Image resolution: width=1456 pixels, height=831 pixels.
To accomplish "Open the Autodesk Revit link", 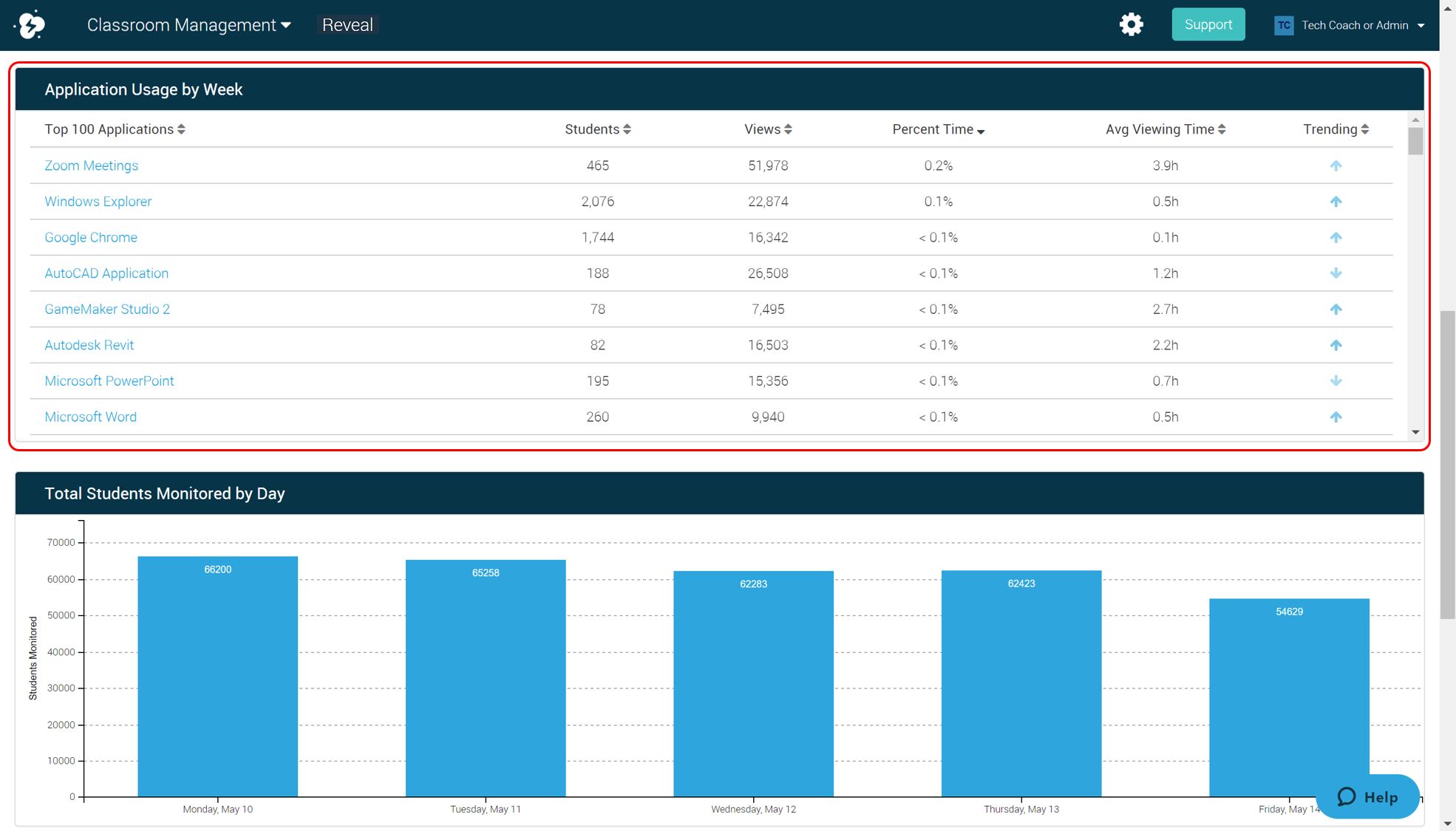I will [89, 345].
